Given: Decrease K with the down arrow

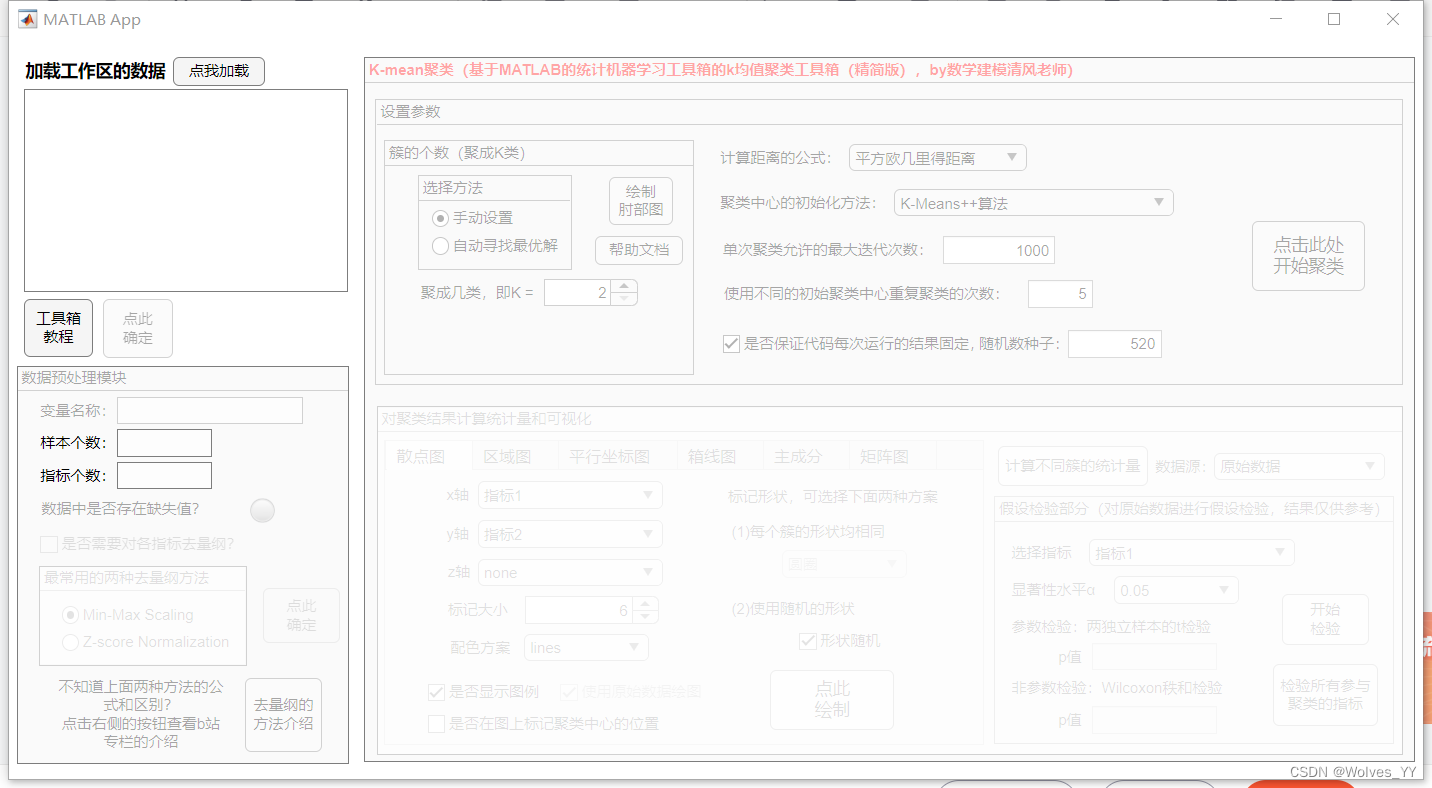Looking at the screenshot, I should (624, 298).
